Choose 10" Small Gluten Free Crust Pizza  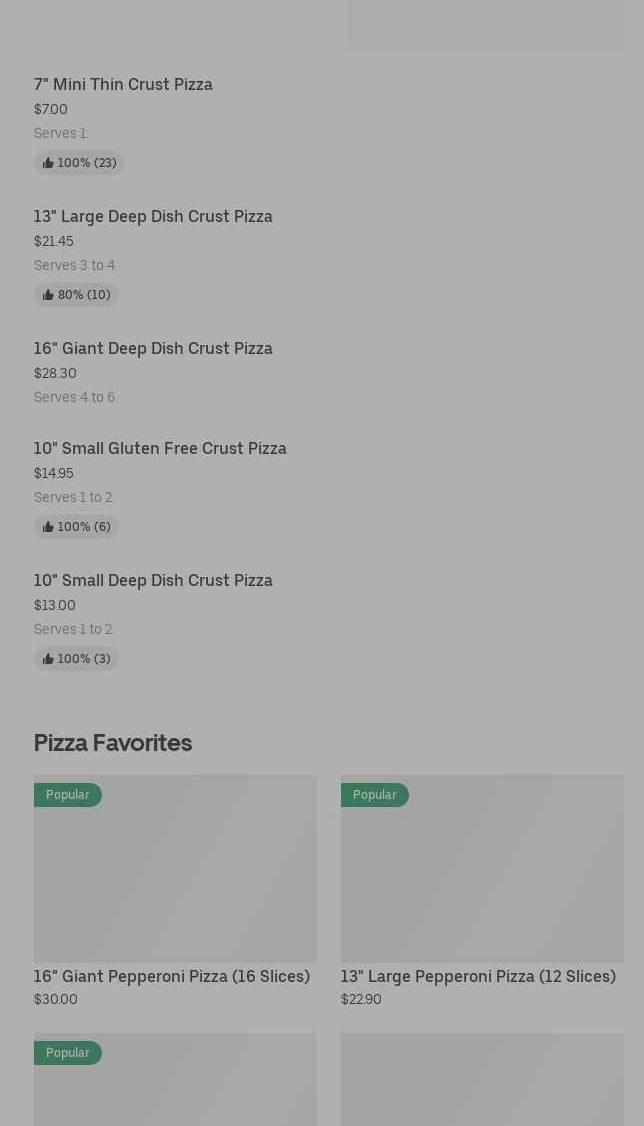click(x=160, y=448)
